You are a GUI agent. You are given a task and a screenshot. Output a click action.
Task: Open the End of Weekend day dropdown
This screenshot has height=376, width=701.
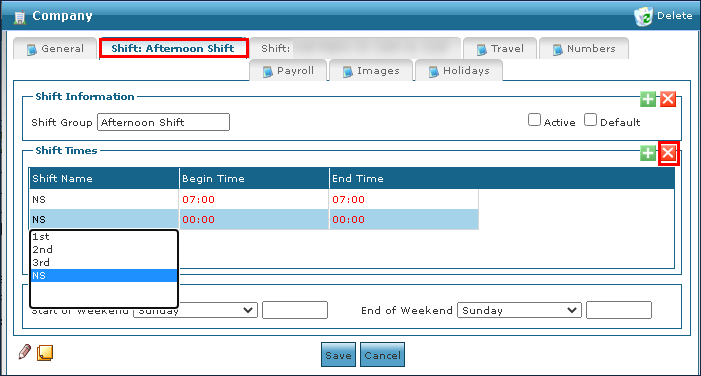pyautogui.click(x=519, y=310)
